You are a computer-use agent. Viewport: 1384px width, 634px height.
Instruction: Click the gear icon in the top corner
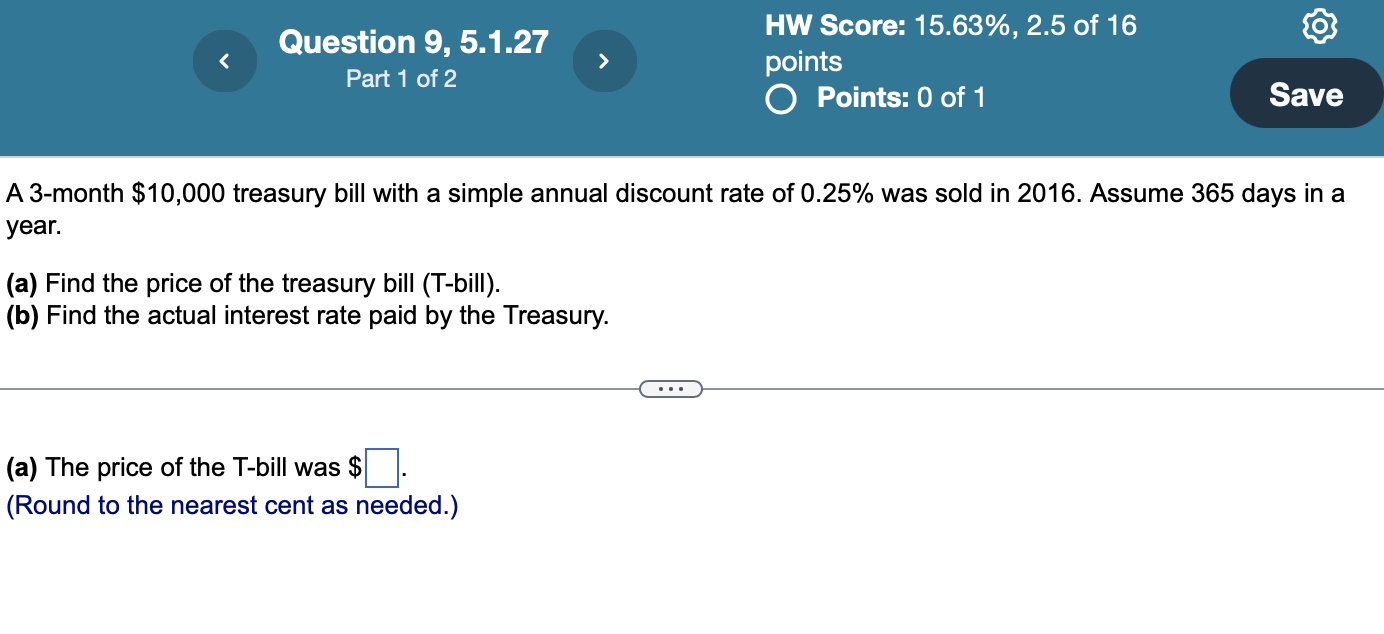[1319, 26]
